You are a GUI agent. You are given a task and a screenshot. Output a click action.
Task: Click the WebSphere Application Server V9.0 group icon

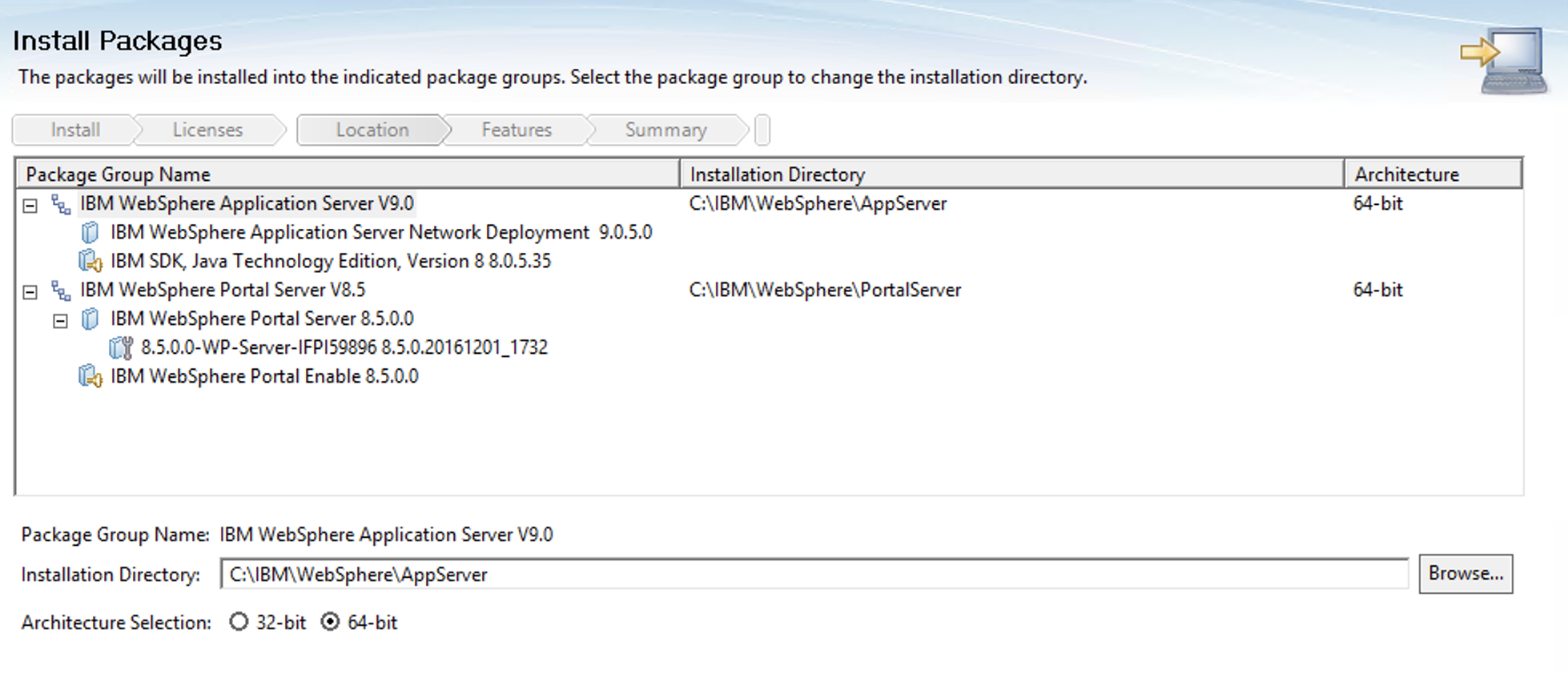[61, 204]
